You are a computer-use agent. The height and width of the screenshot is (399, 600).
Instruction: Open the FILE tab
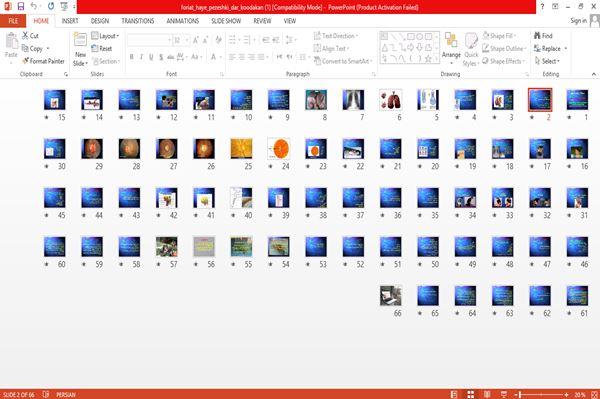click(13, 21)
